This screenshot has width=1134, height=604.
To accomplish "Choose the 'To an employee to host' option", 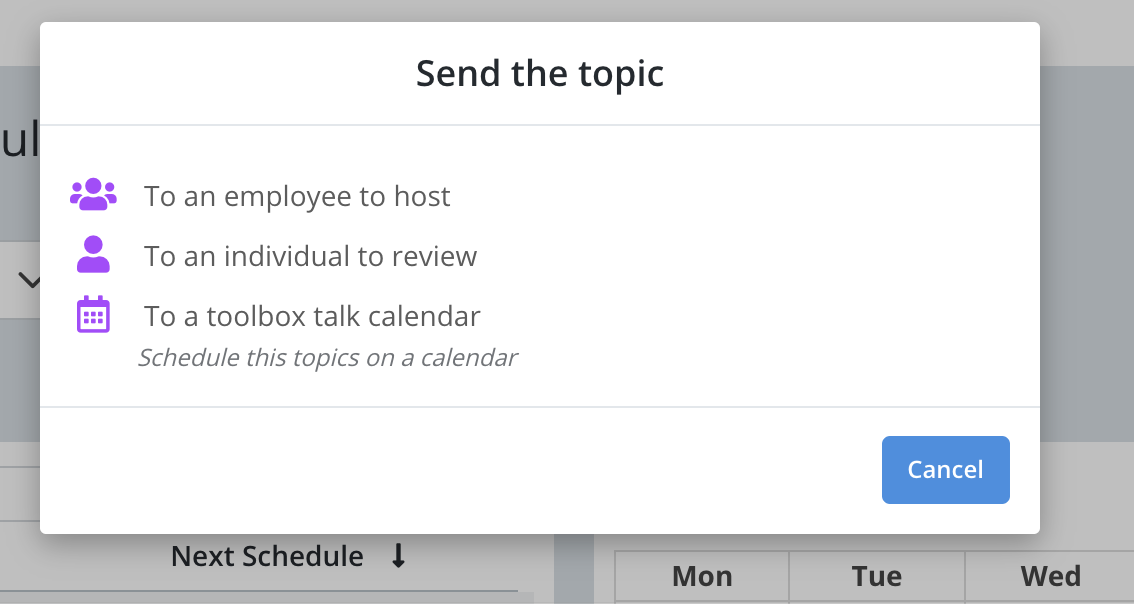I will [297, 196].
